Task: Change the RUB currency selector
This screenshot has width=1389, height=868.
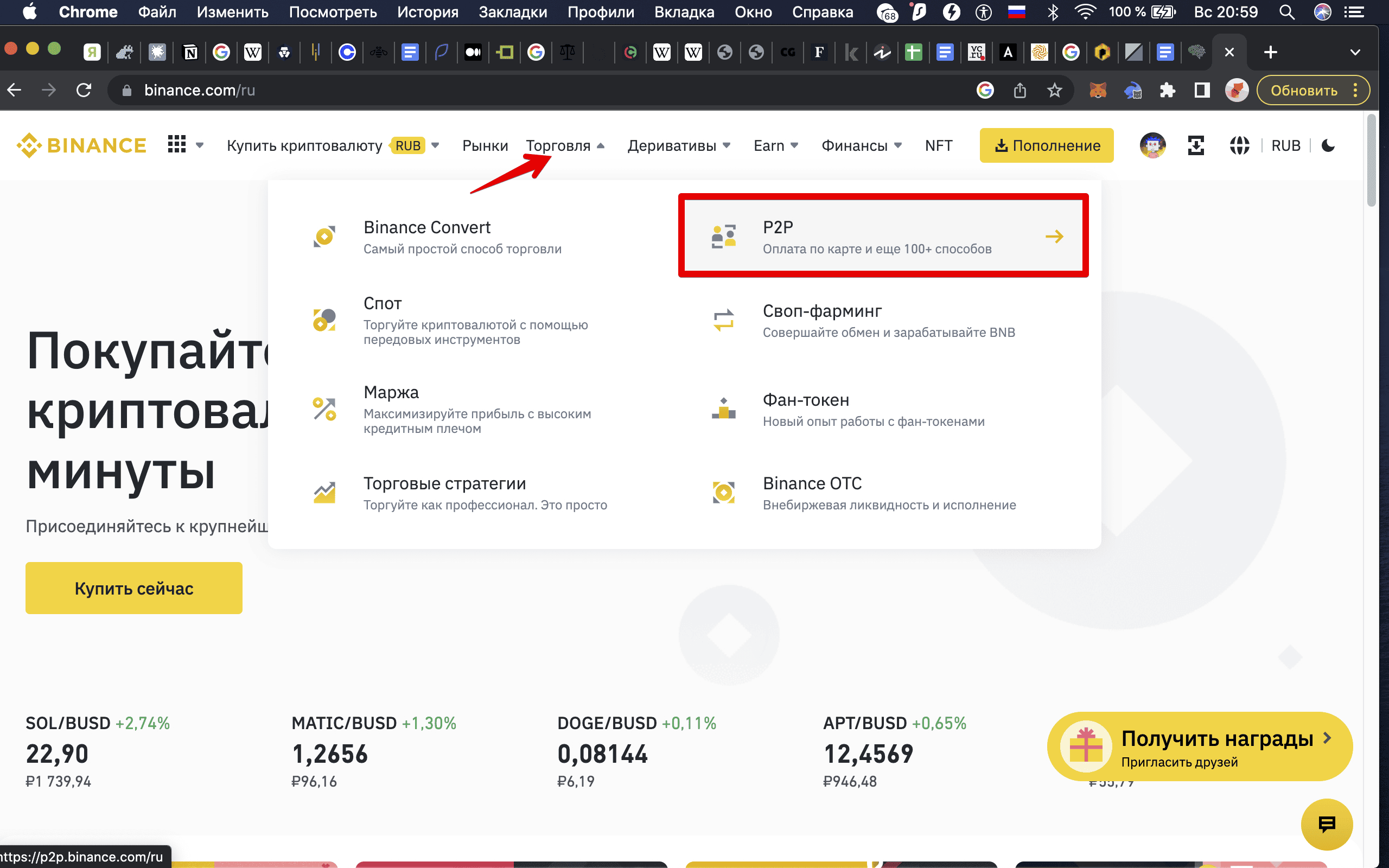Action: 1286,146
